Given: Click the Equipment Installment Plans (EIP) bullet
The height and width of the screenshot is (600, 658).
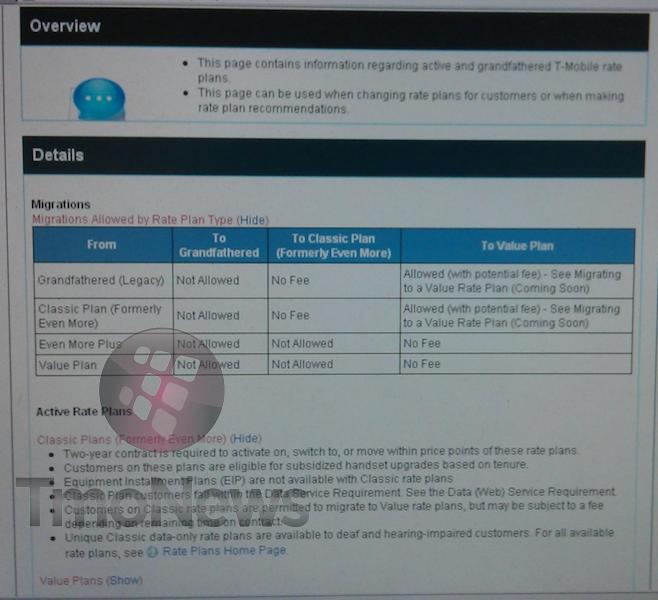Looking at the screenshot, I should (258, 480).
